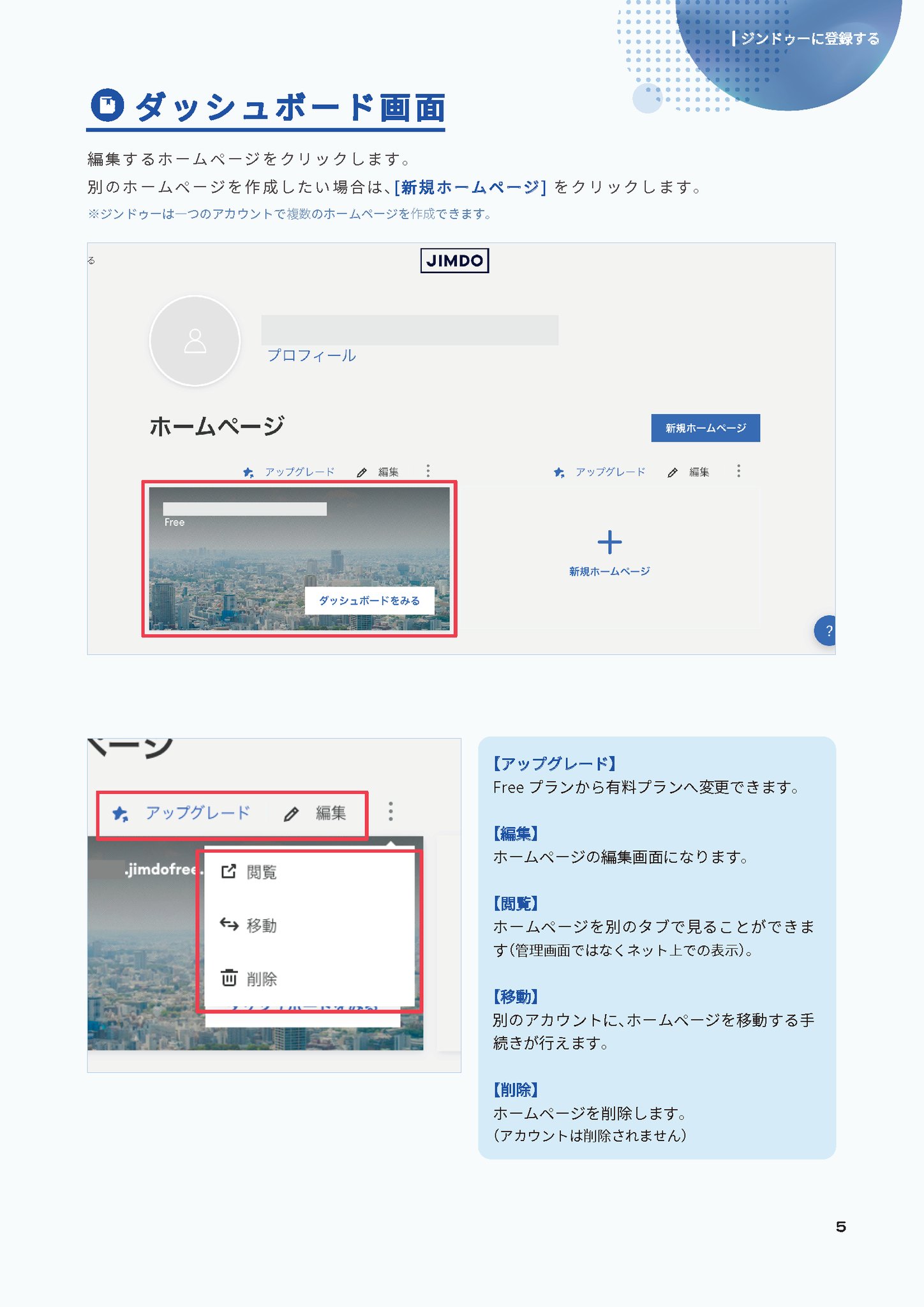Click the ダッシュボードをみる button
Screen dimensions: 924x1307
point(369,601)
